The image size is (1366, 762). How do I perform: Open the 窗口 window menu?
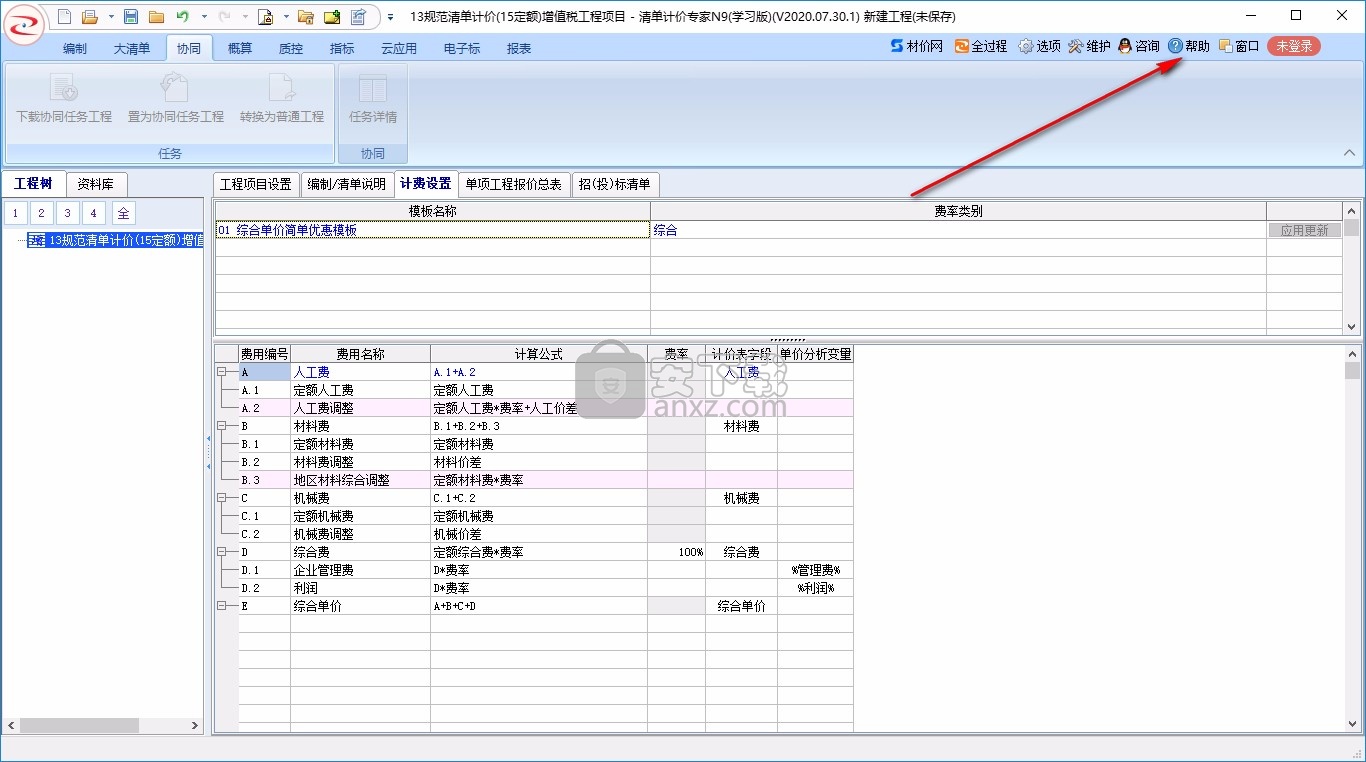pyautogui.click(x=1238, y=46)
